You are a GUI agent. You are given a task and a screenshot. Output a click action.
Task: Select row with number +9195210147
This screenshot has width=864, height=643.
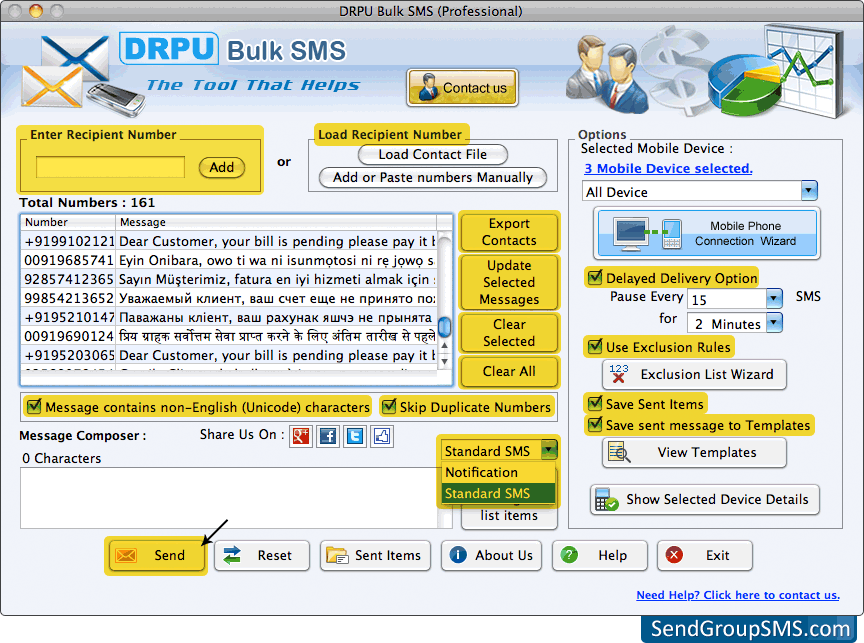pos(229,317)
